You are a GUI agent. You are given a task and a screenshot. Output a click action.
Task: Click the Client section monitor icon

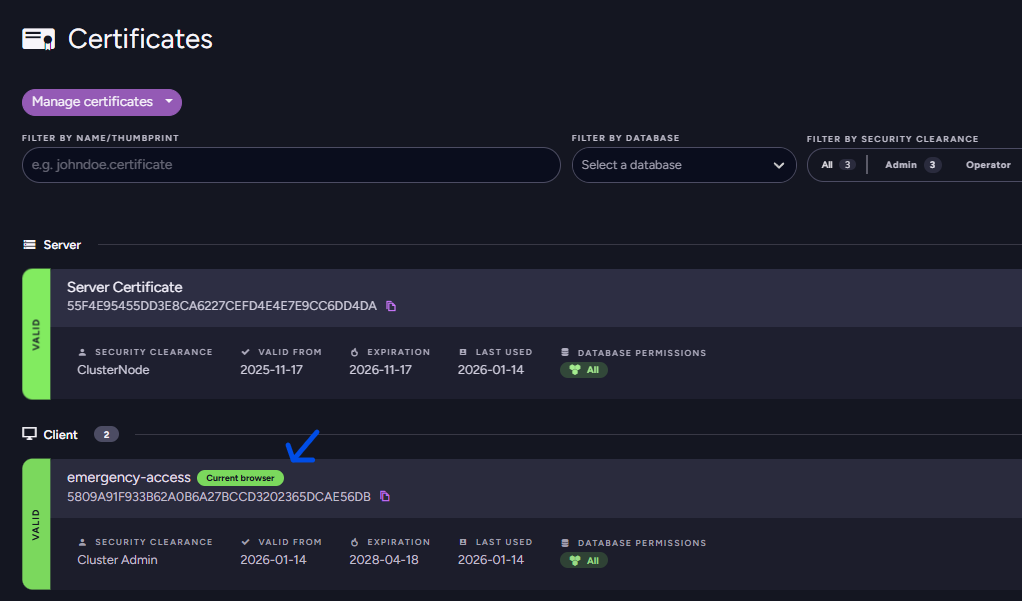tap(30, 435)
